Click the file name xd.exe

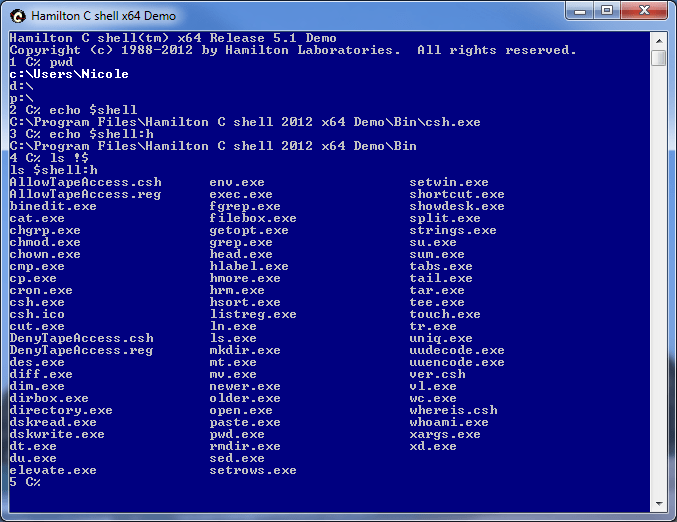tap(433, 446)
